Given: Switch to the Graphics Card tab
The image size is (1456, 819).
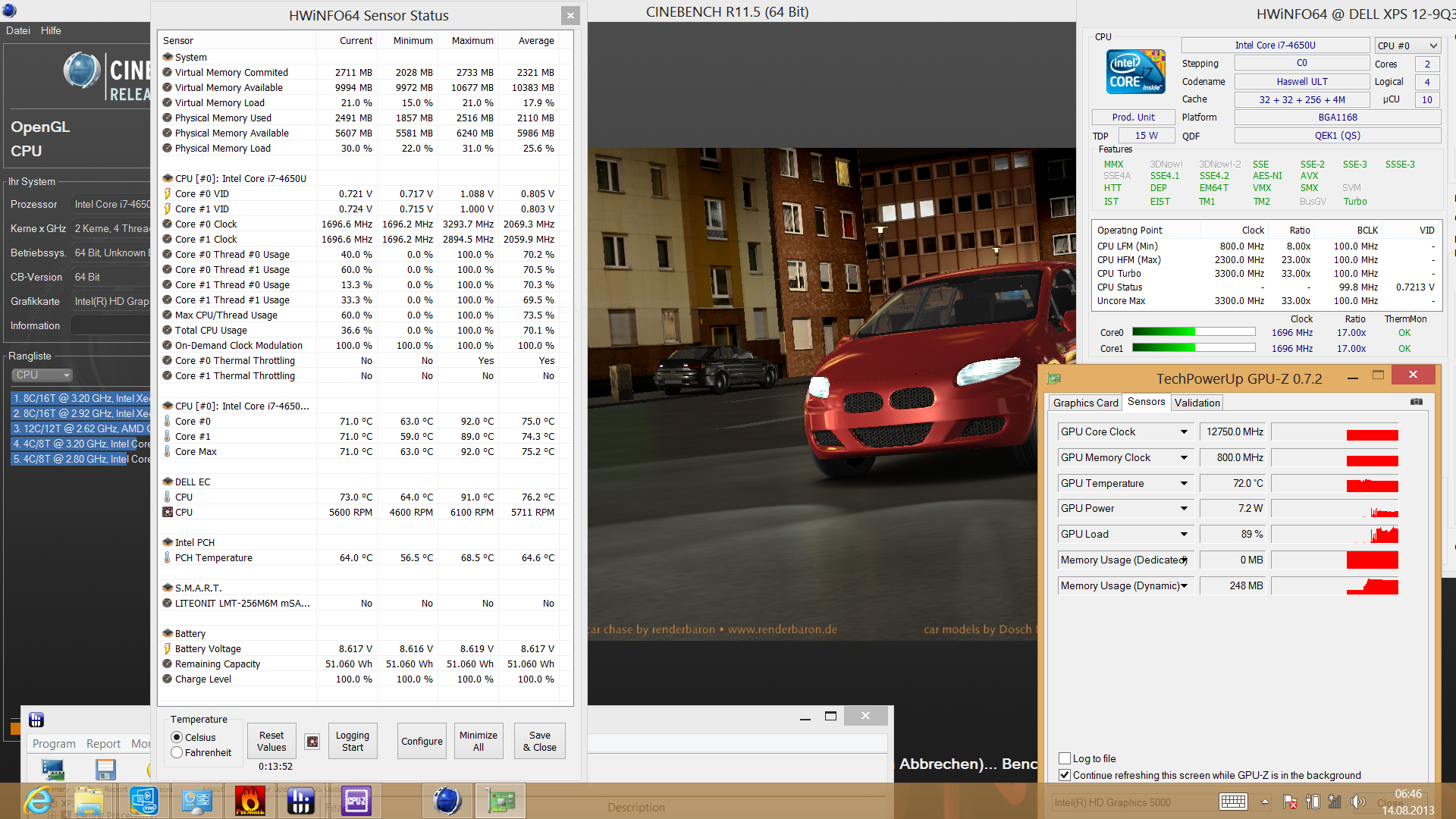Looking at the screenshot, I should click(x=1085, y=403).
